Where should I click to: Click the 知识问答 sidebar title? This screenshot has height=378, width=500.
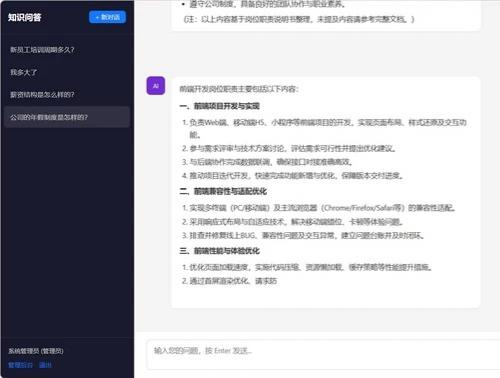click(x=24, y=17)
